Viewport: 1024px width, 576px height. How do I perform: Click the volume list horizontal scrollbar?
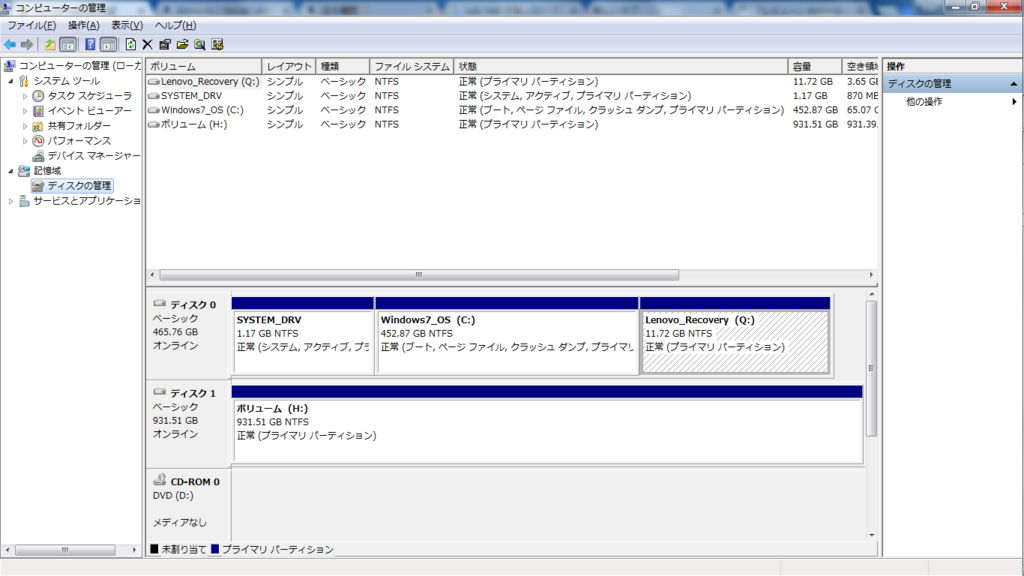coord(419,275)
